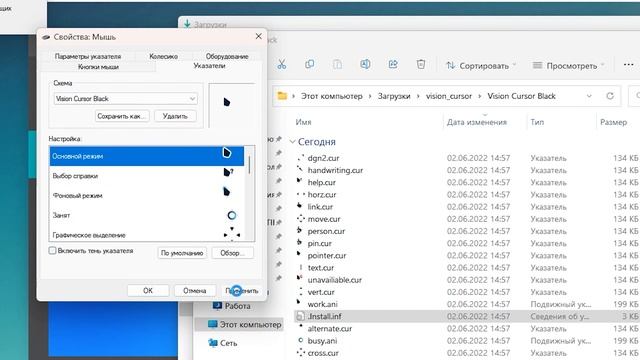Click the Отмена cancel button
The image size is (640, 360).
194,291
